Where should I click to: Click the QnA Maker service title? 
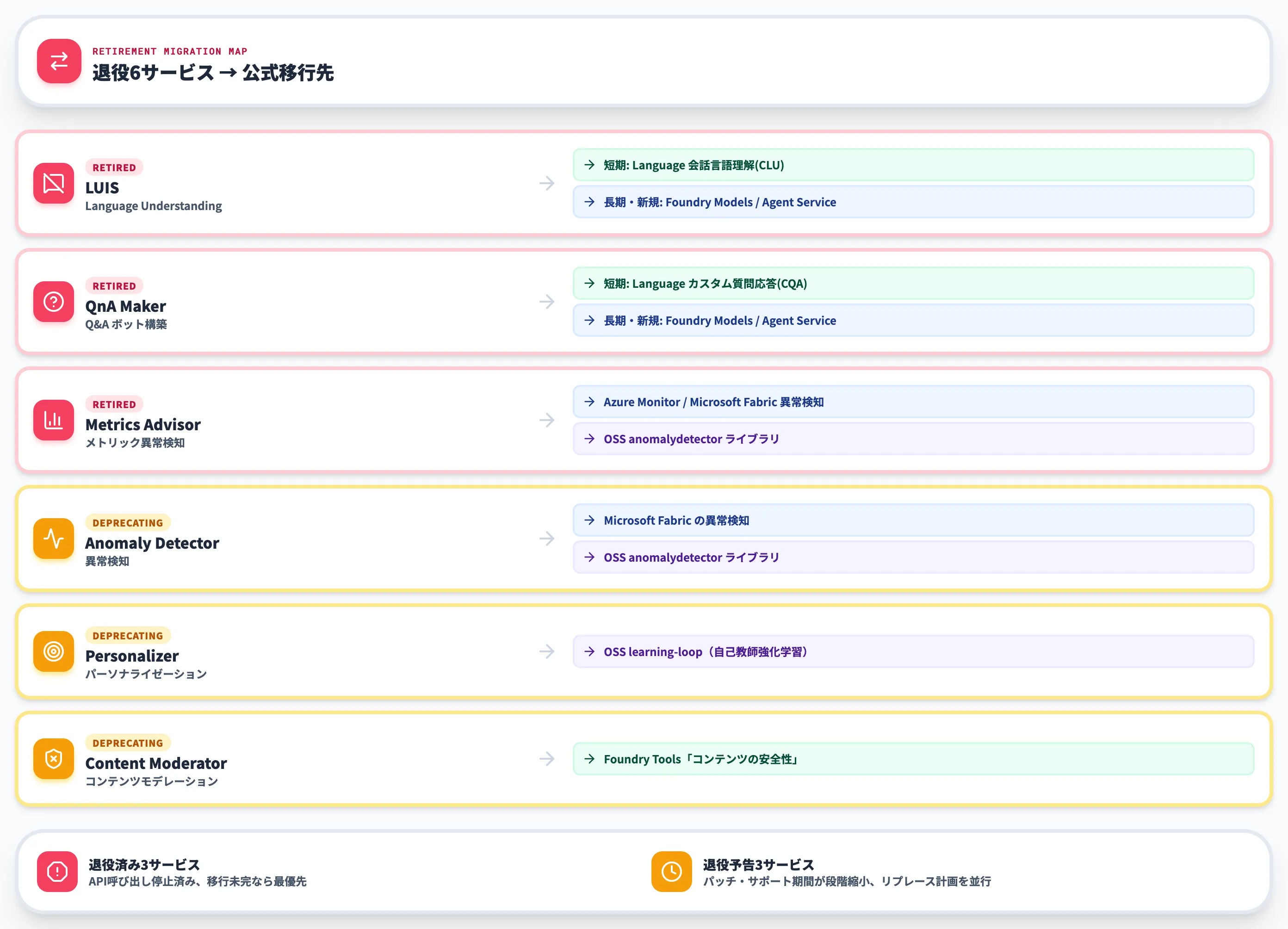pos(125,306)
